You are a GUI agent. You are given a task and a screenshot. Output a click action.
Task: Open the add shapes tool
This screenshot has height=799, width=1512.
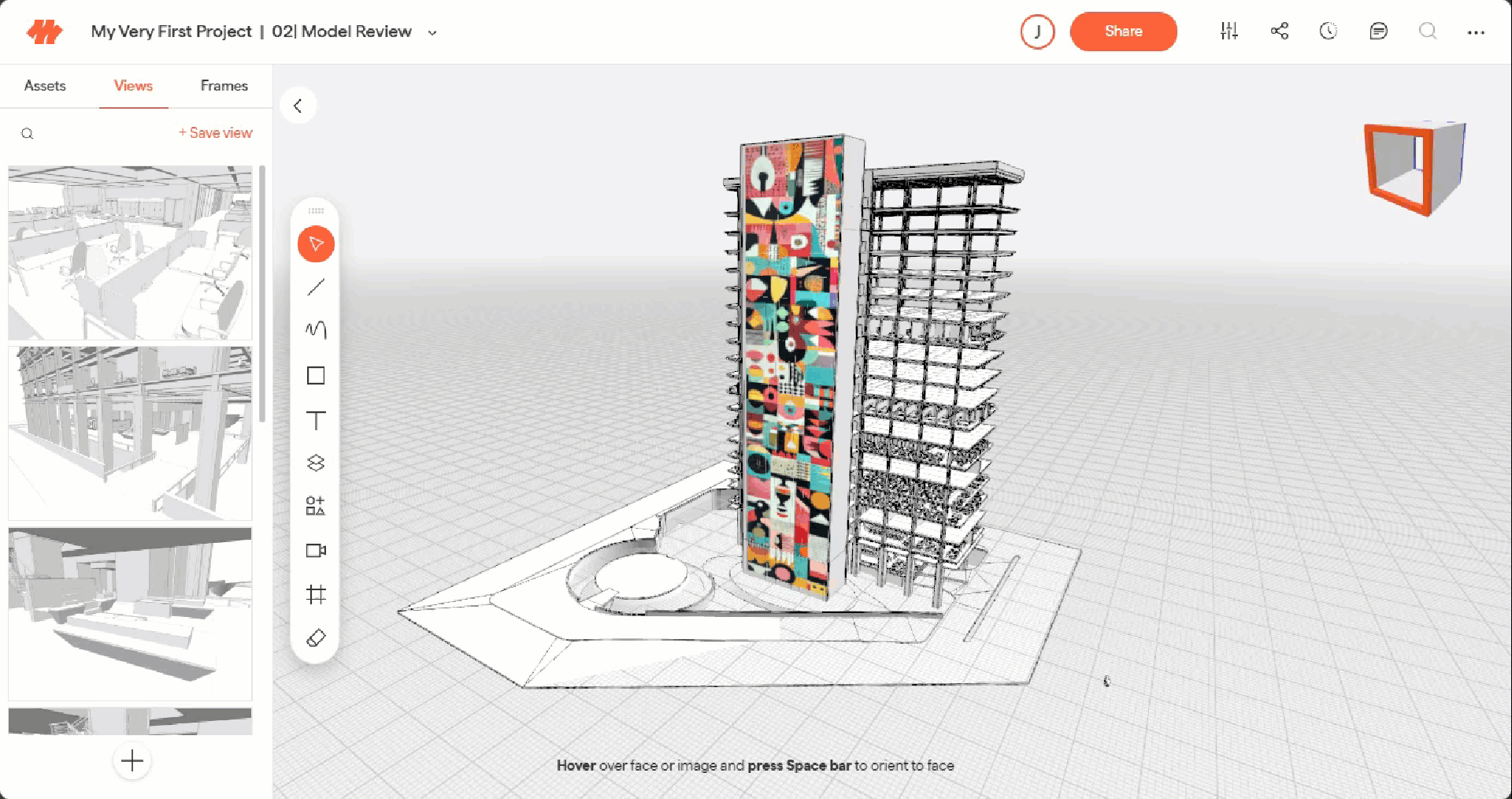pos(316,506)
